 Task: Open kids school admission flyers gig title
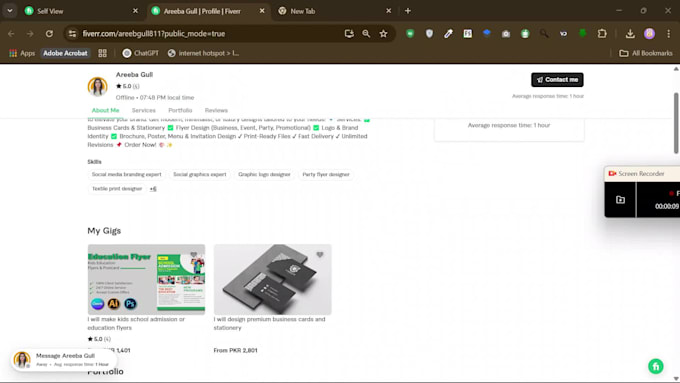(136, 324)
